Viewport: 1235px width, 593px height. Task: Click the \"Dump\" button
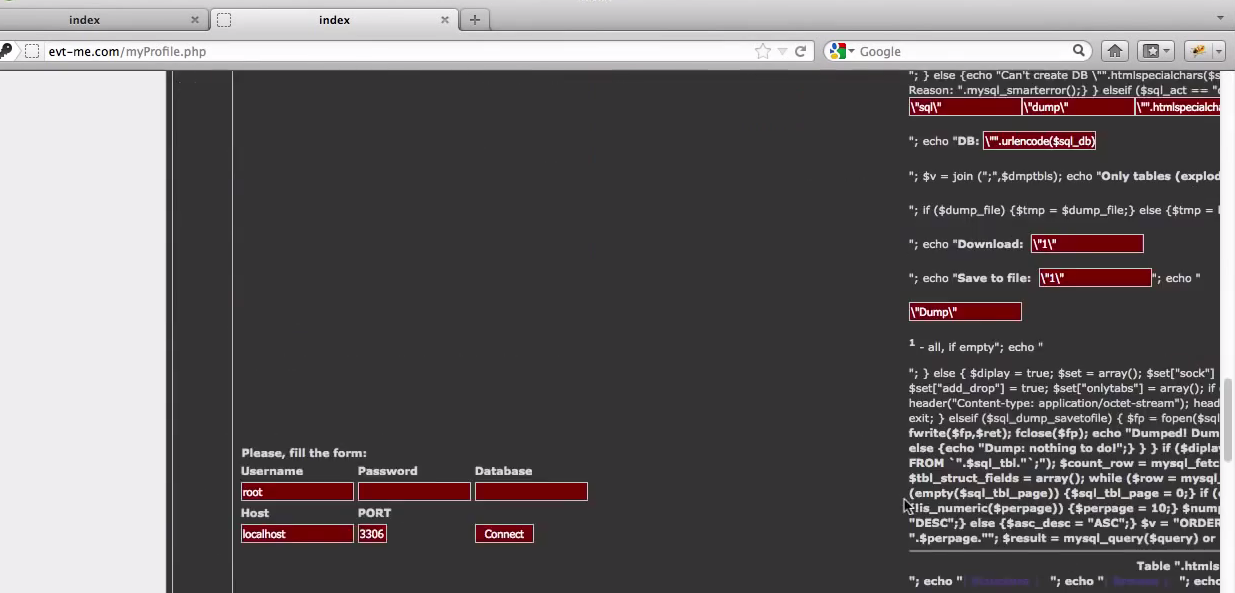965,312
